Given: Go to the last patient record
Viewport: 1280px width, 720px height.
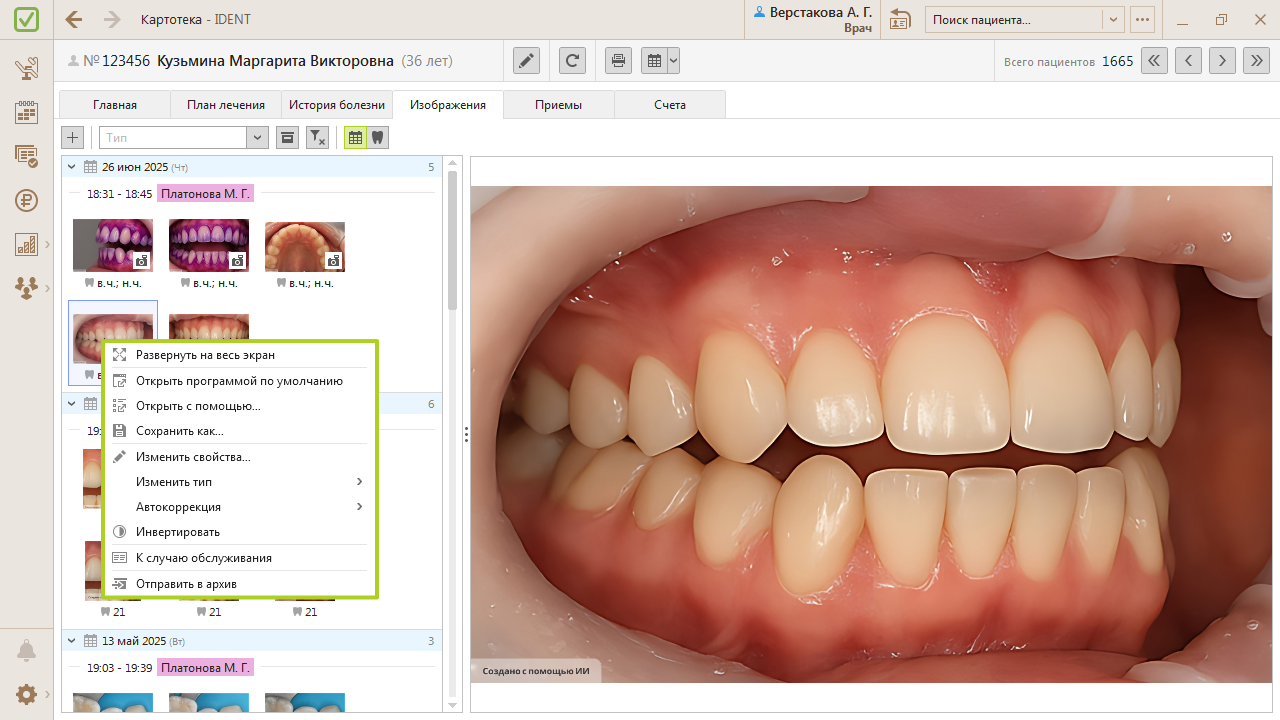Looking at the screenshot, I should 1256,61.
